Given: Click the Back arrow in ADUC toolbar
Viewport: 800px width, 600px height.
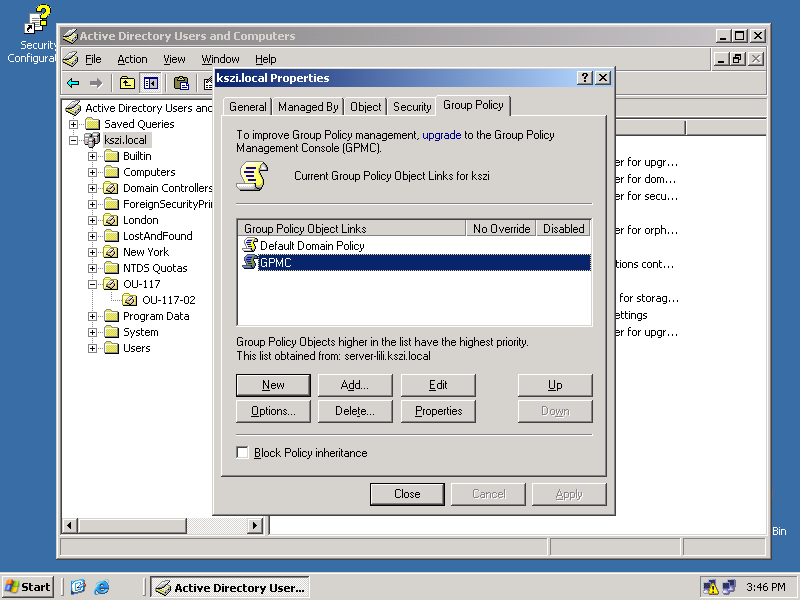Looking at the screenshot, I should 73,83.
